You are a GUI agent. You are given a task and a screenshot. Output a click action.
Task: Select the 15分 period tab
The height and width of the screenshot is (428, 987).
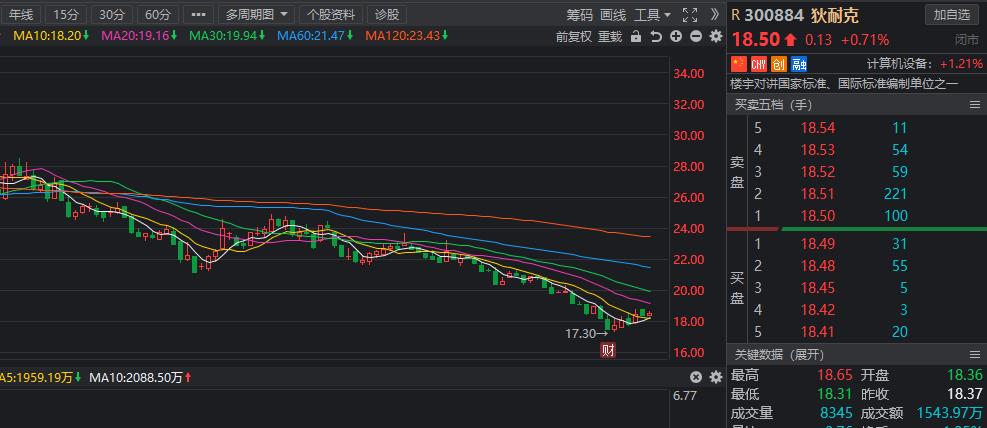(66, 14)
